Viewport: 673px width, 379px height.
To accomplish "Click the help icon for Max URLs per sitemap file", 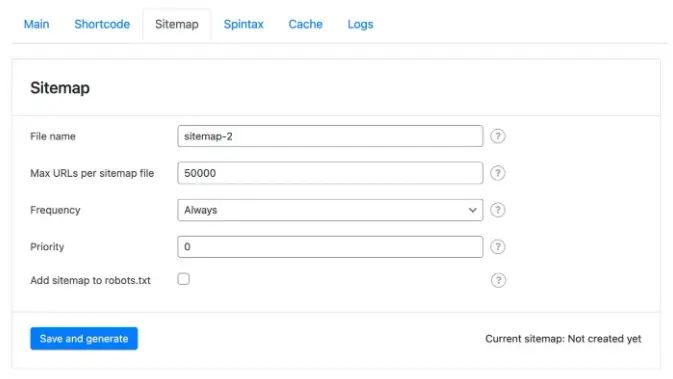I will [x=497, y=173].
